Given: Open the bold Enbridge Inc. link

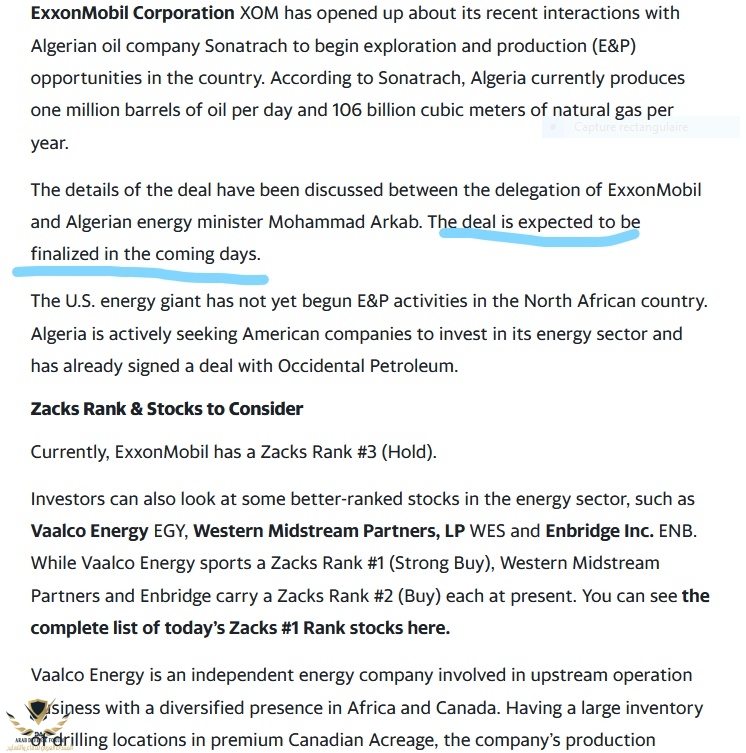Looking at the screenshot, I should click(x=599, y=531).
